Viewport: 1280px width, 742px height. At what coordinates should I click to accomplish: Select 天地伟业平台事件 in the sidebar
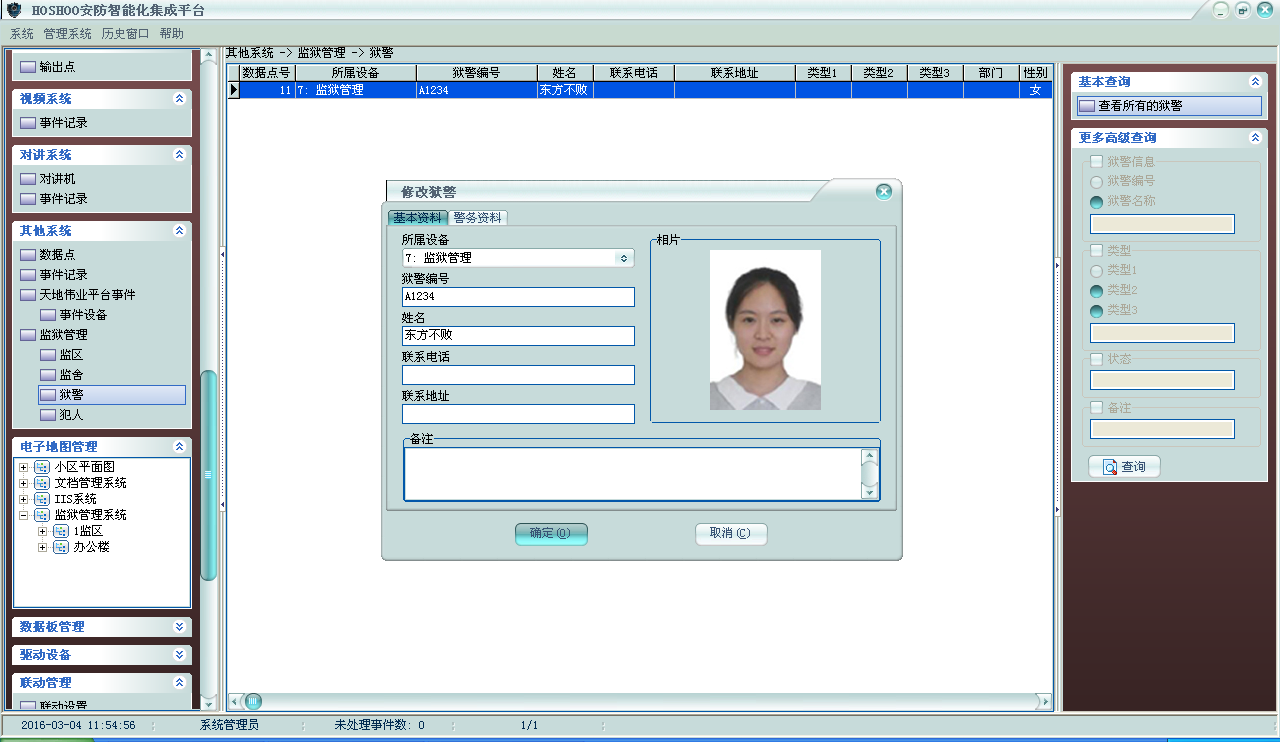click(87, 295)
